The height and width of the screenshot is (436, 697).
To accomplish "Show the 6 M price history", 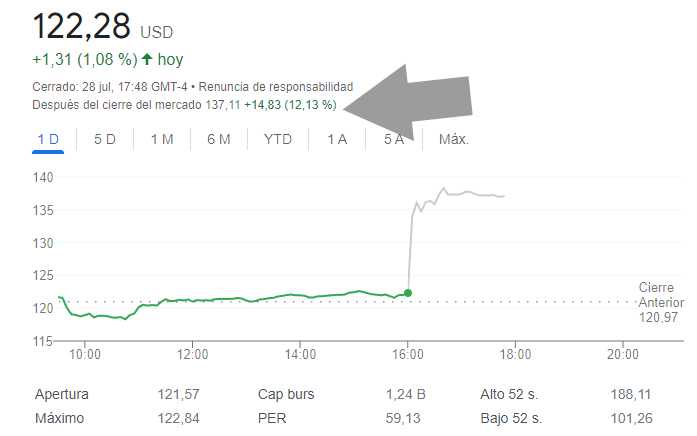I will coord(219,139).
